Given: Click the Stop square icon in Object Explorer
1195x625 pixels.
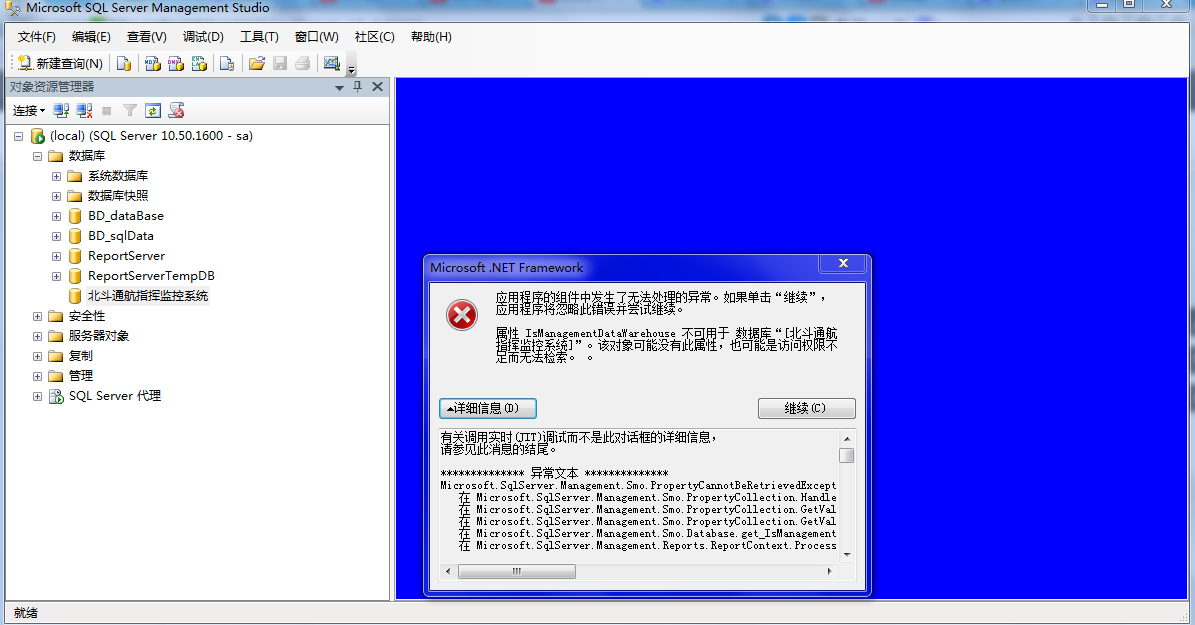Looking at the screenshot, I should tap(107, 111).
